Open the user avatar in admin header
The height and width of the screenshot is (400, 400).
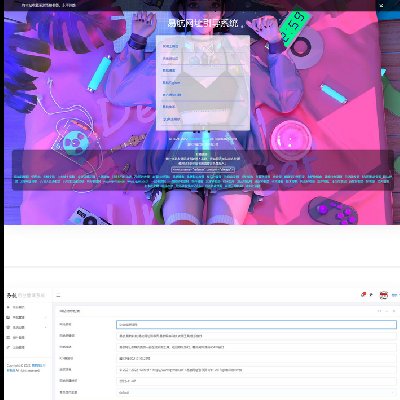click(x=383, y=295)
